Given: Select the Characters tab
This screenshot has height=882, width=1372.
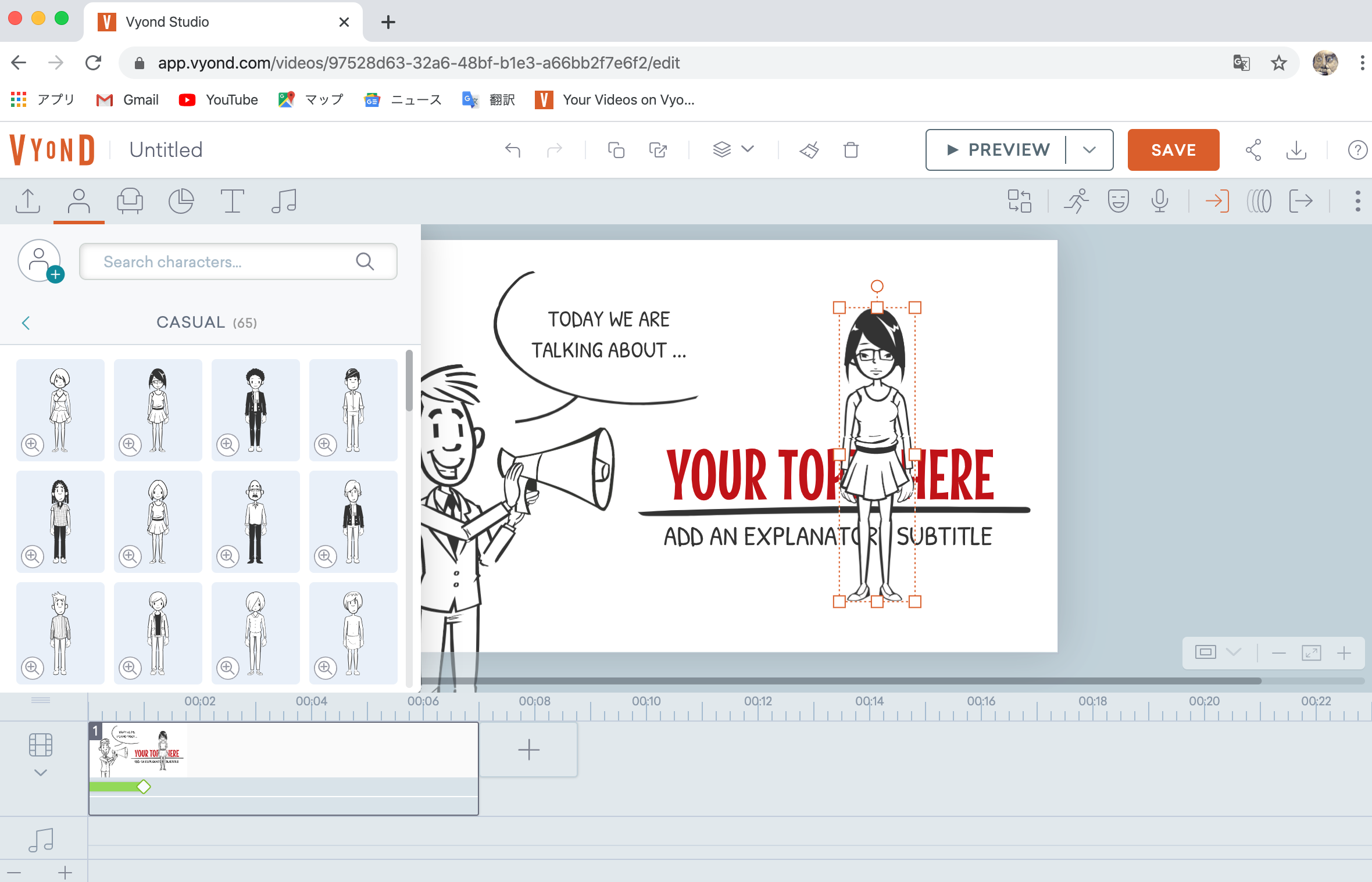Looking at the screenshot, I should (78, 202).
